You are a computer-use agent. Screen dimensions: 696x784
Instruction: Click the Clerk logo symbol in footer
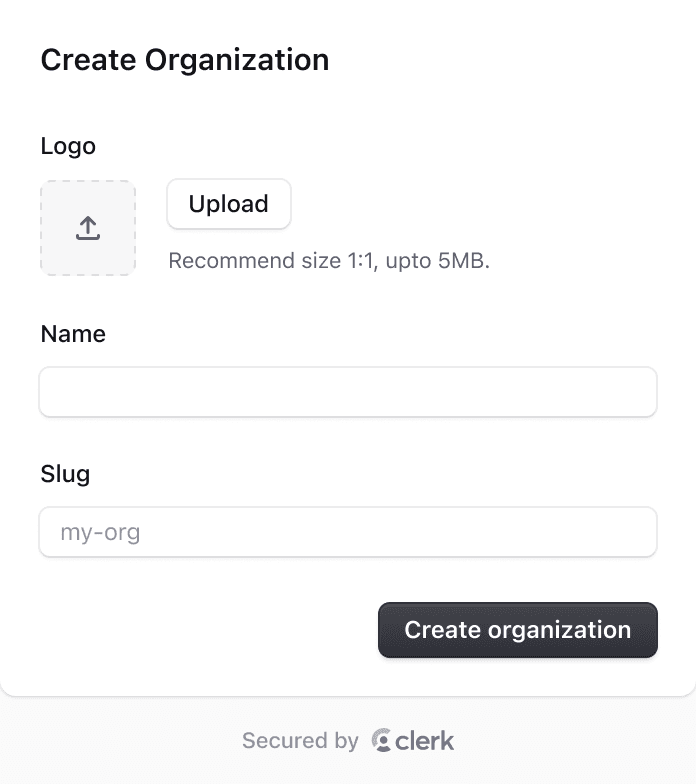(x=381, y=741)
